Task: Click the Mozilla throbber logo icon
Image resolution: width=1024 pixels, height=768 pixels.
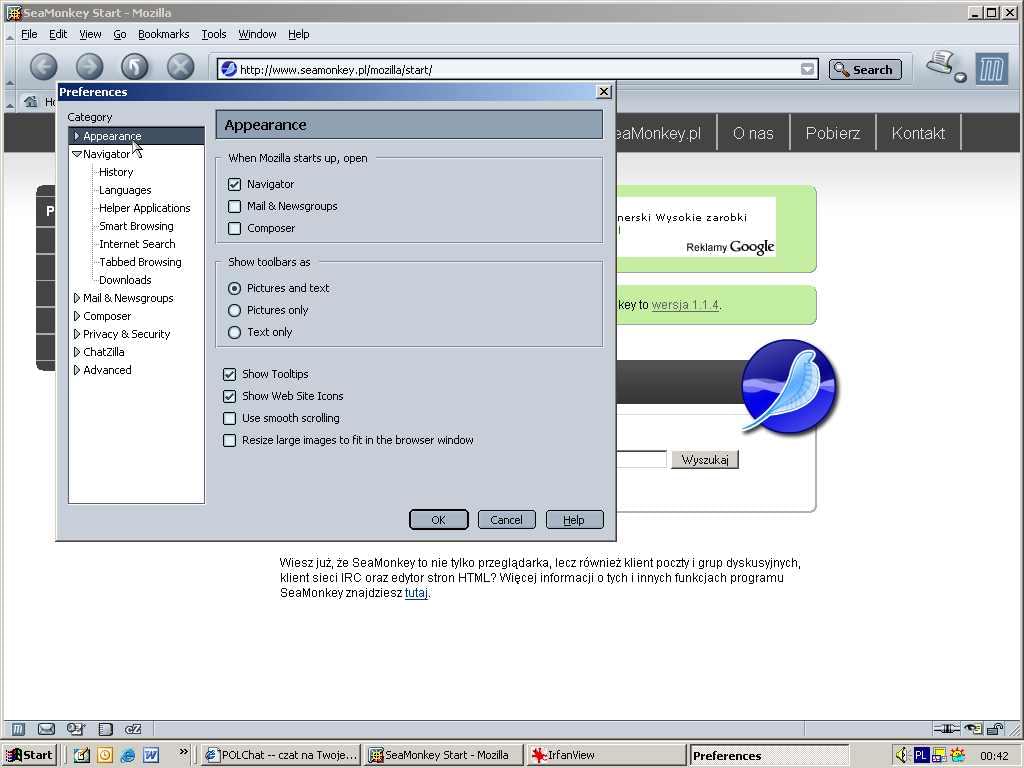Action: [x=991, y=69]
